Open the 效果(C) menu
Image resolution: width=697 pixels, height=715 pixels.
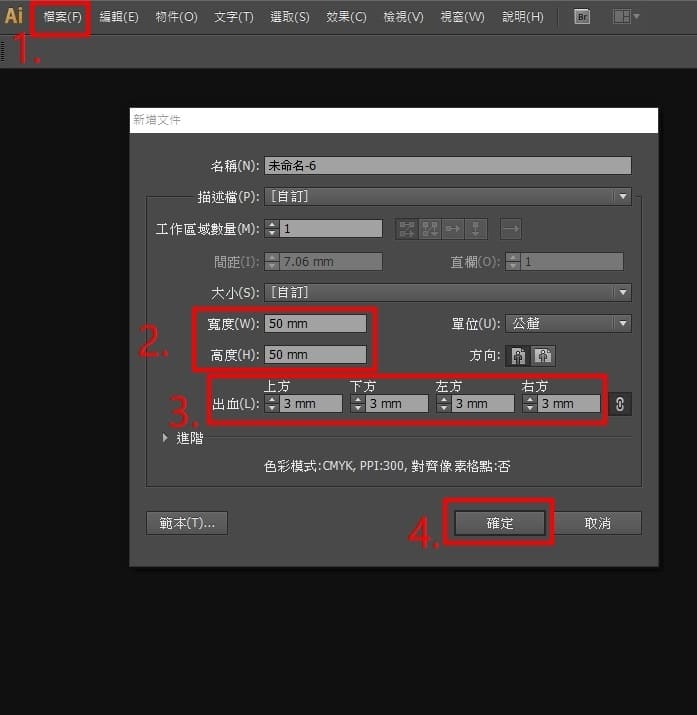[x=346, y=17]
